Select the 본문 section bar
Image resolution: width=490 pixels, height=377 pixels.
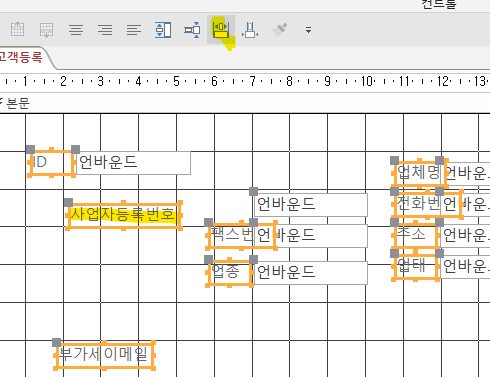point(245,103)
